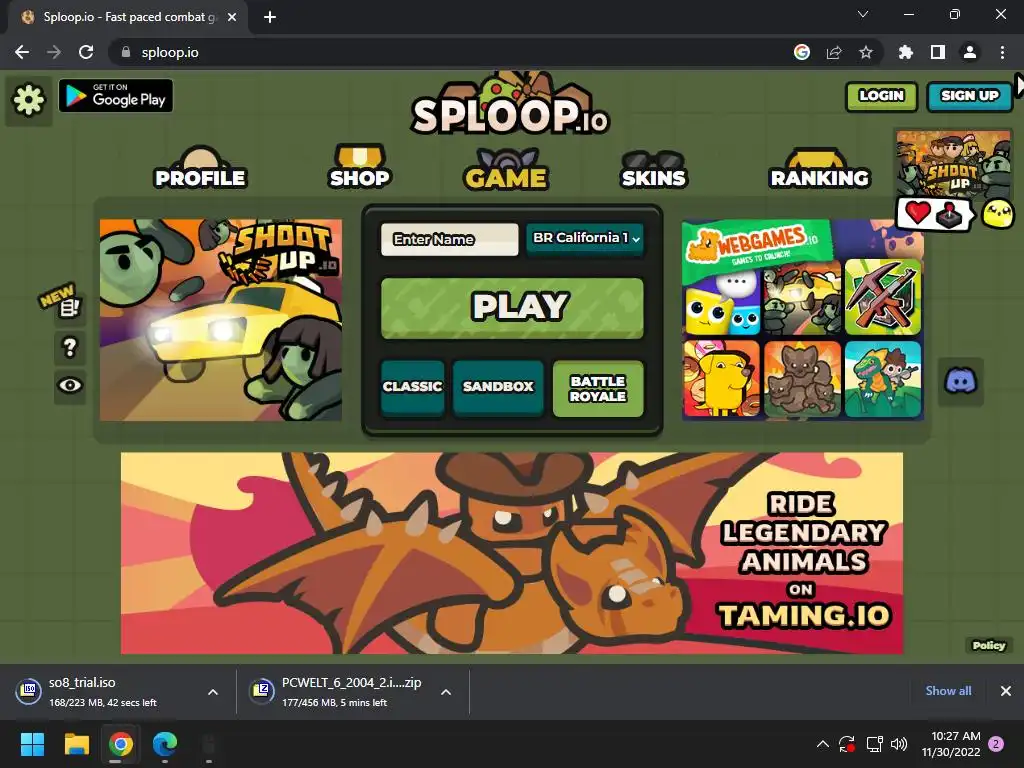Reload the sploop.io page
Screen dimensions: 1024x768
pyautogui.click(x=86, y=52)
